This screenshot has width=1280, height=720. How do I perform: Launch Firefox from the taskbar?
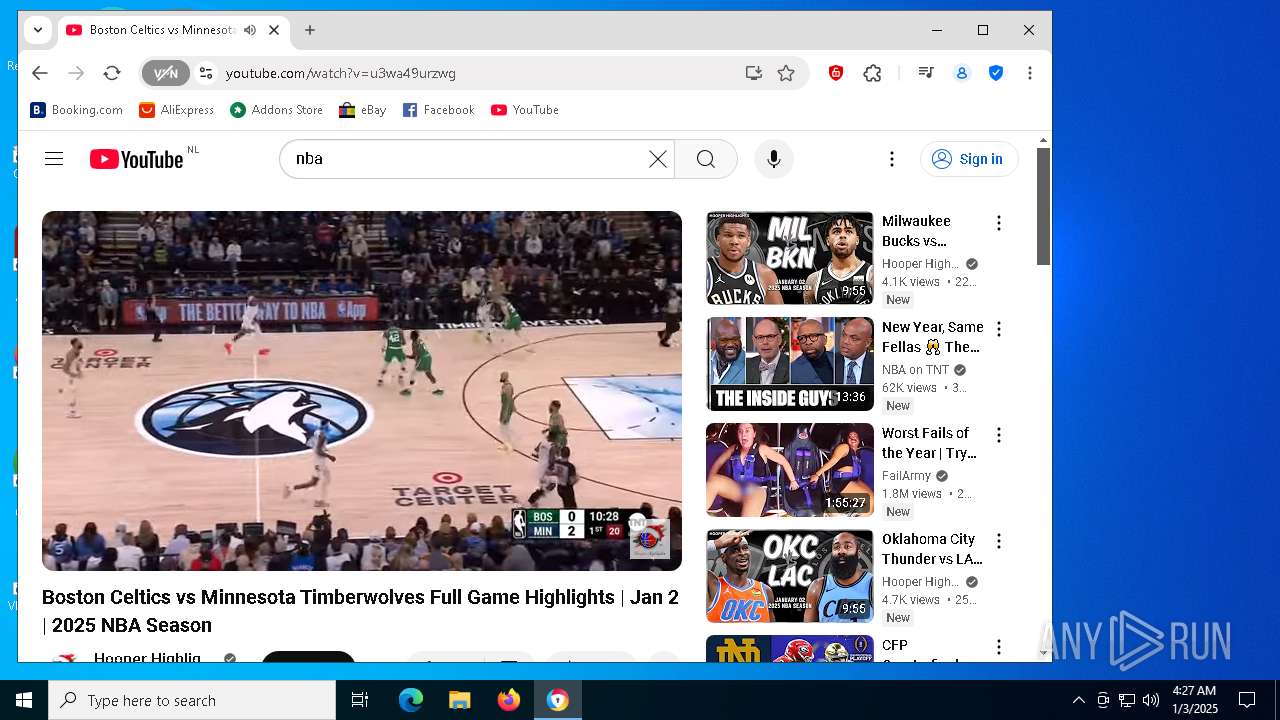pos(509,700)
